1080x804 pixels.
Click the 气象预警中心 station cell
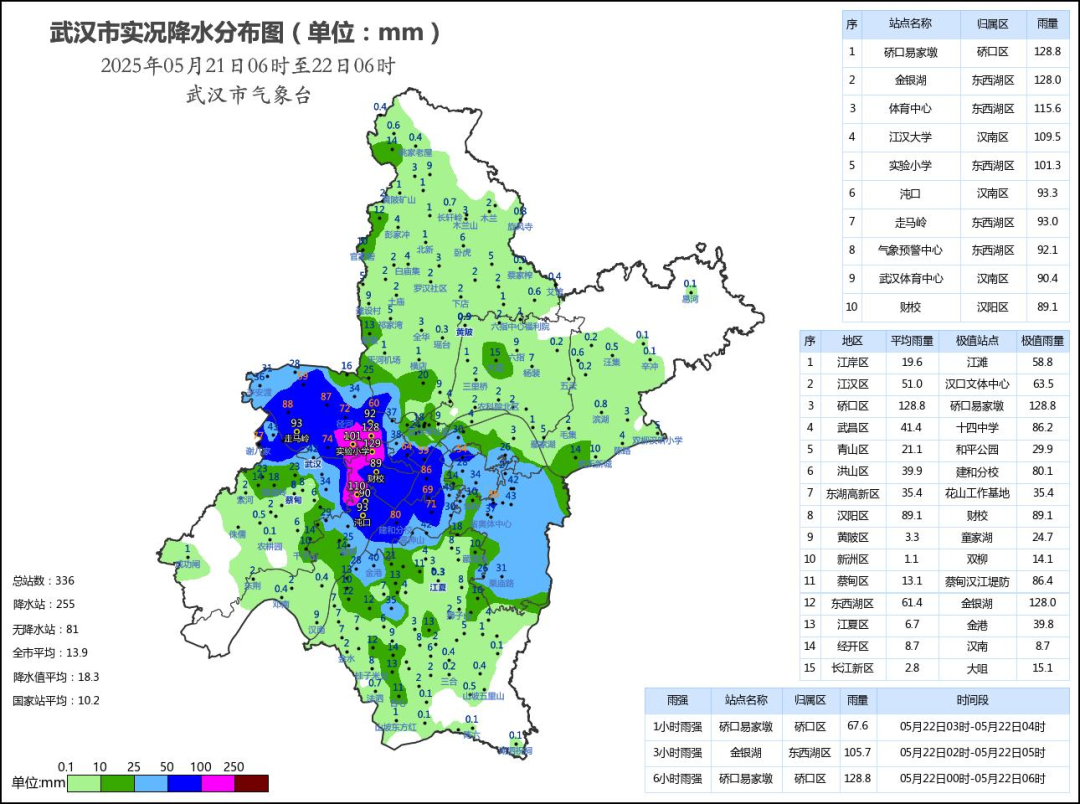click(x=910, y=250)
